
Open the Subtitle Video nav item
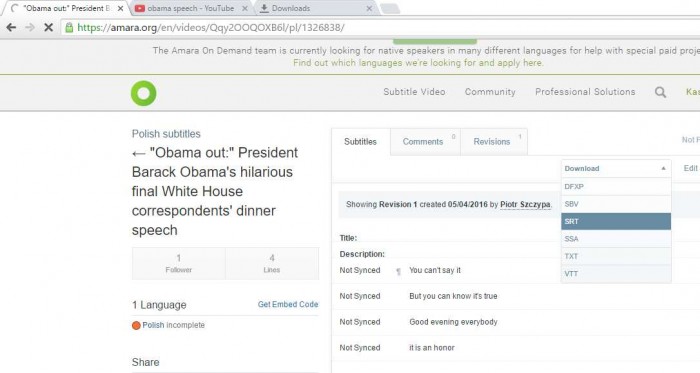coord(414,92)
